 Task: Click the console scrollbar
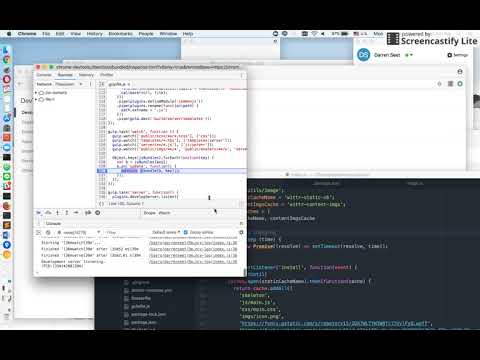(244, 272)
